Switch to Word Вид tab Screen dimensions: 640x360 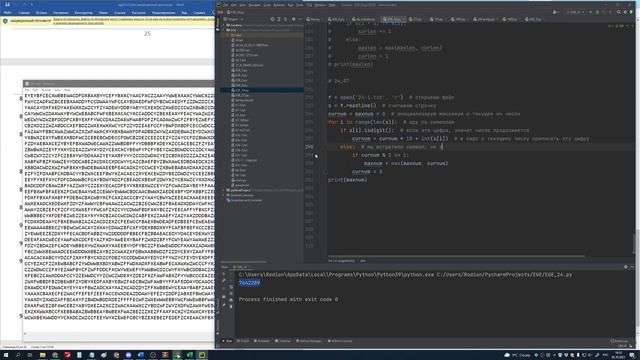[x=184, y=13]
